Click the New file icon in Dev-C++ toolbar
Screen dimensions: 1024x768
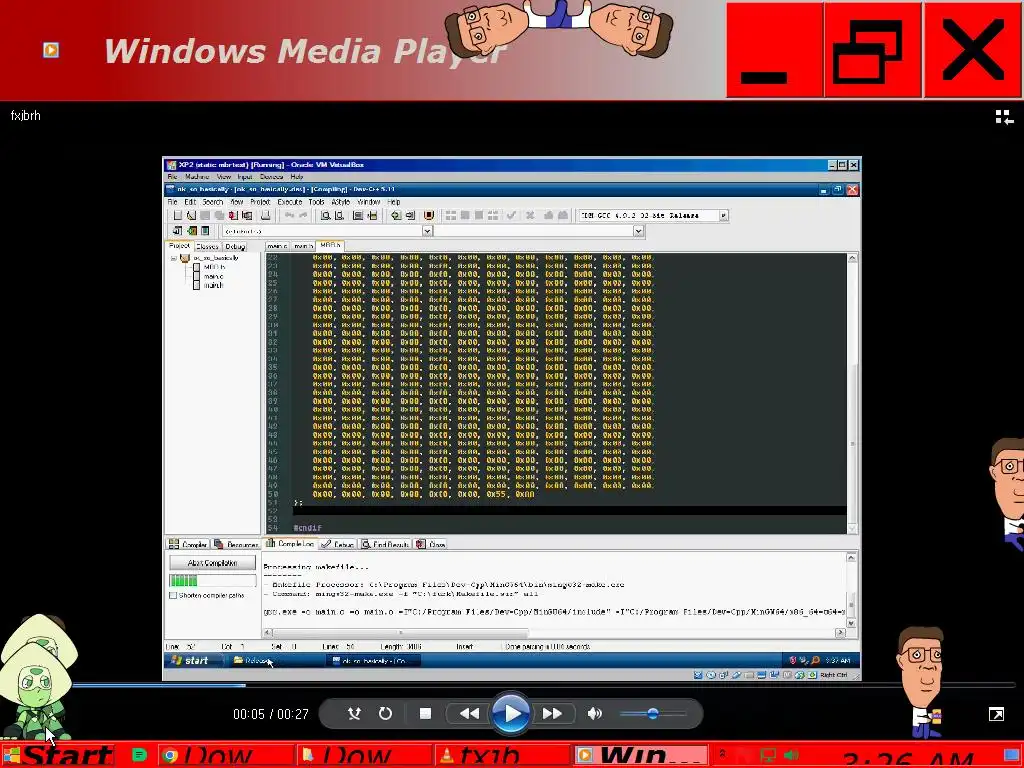[x=177, y=216]
